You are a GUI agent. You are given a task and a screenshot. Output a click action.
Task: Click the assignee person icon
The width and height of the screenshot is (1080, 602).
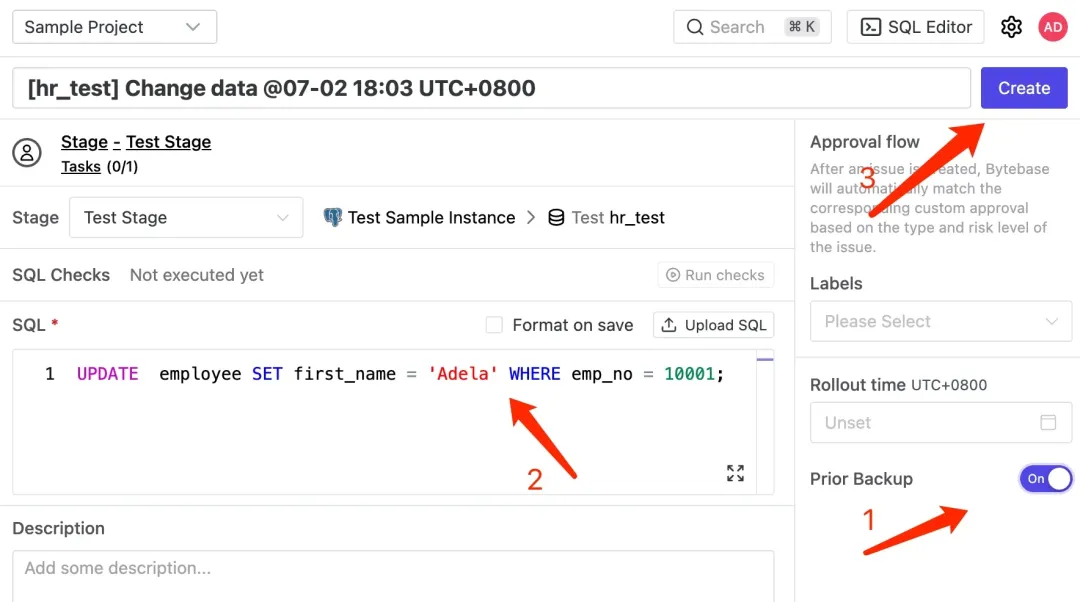click(27, 153)
